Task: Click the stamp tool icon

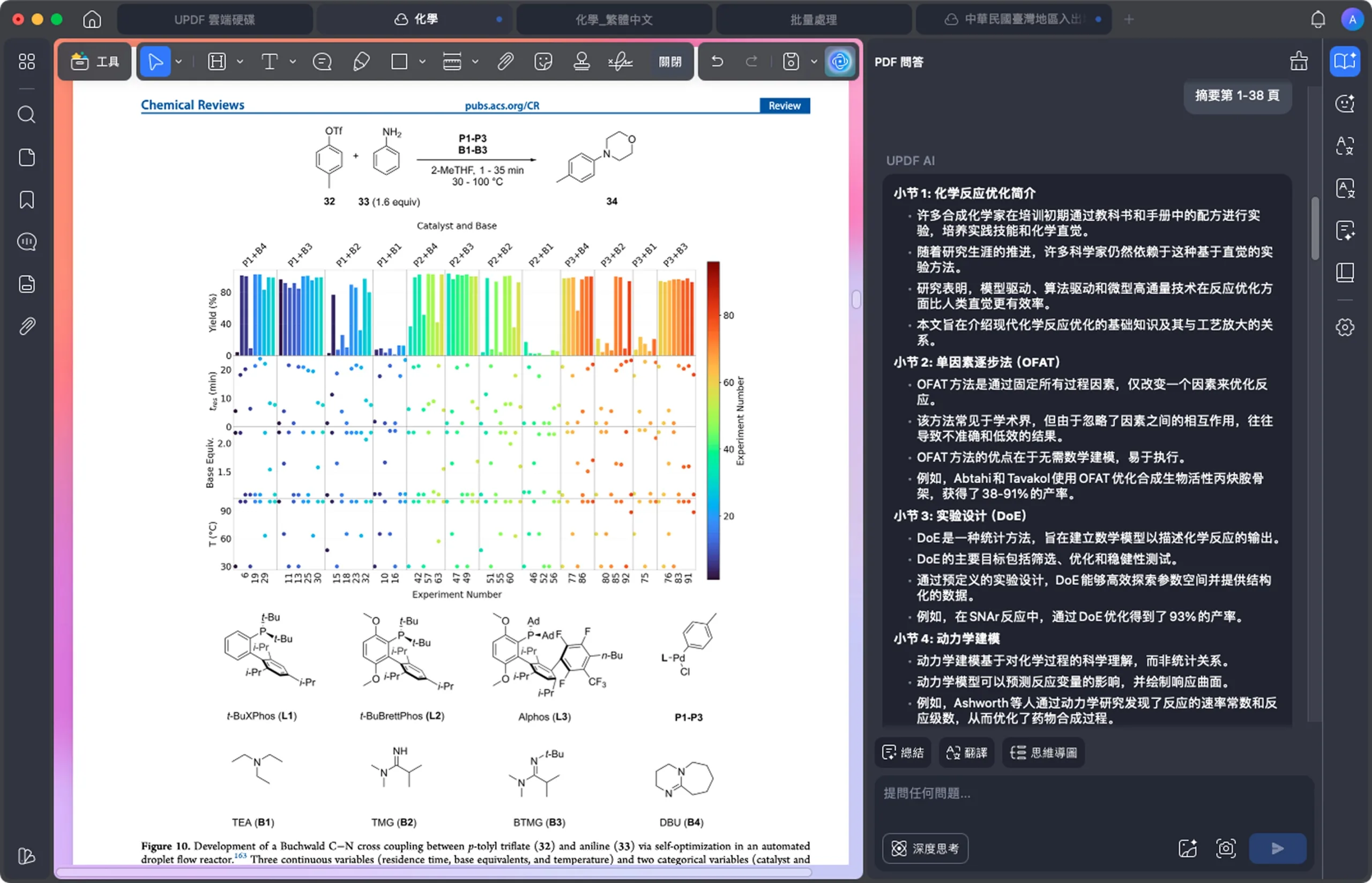Action: tap(581, 62)
